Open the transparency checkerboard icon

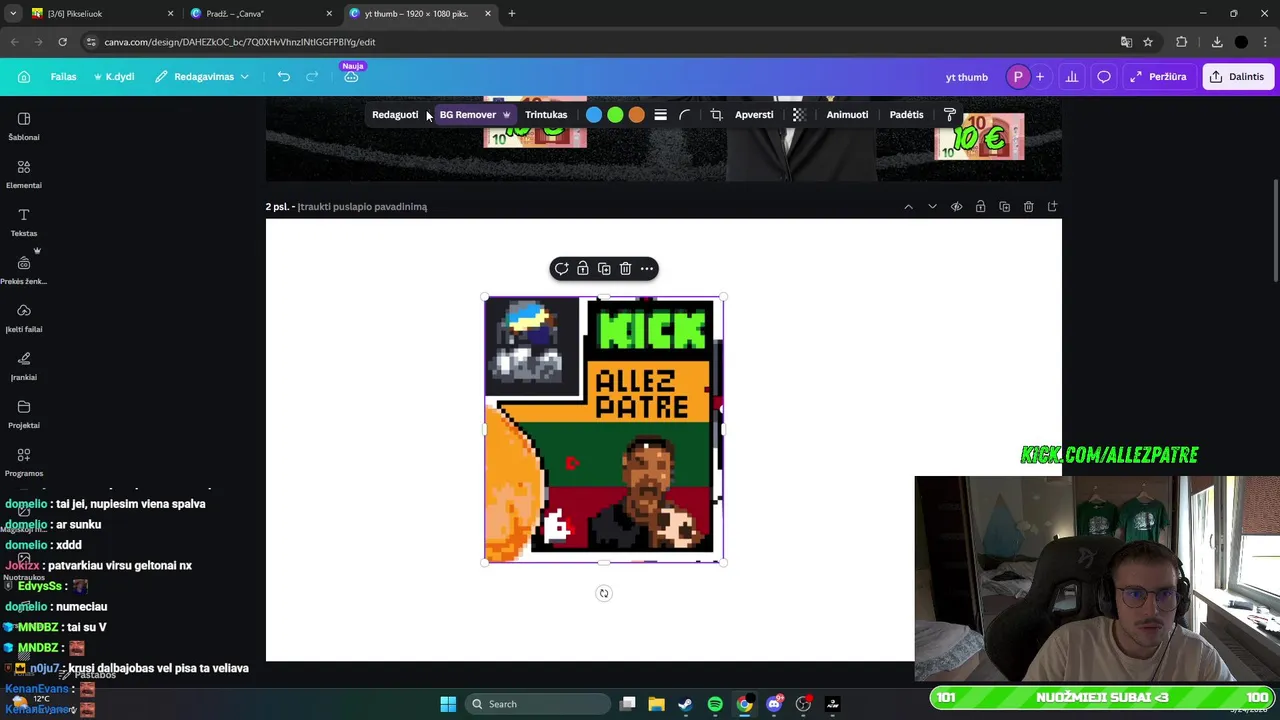pos(799,115)
